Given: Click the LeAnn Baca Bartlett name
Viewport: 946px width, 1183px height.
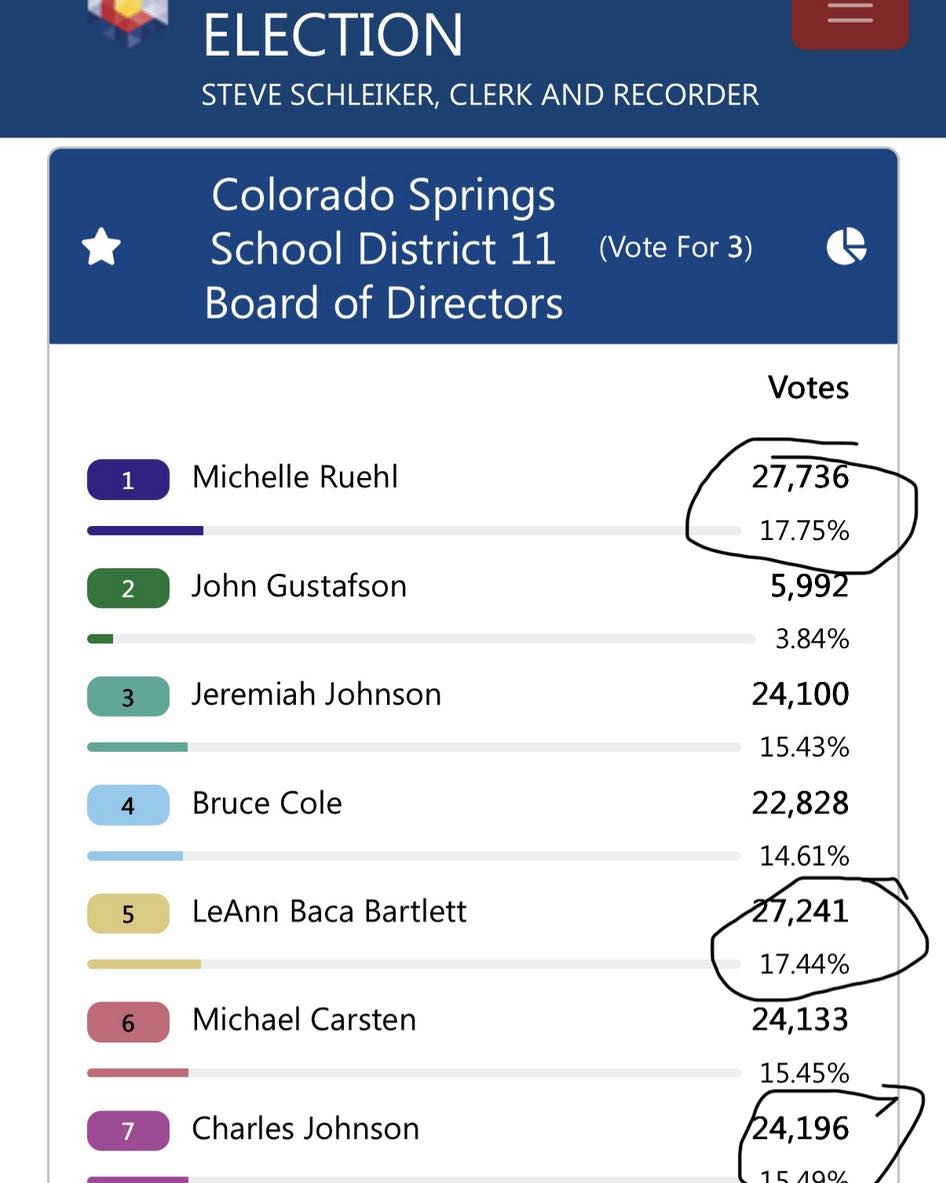Looking at the screenshot, I should 329,911.
